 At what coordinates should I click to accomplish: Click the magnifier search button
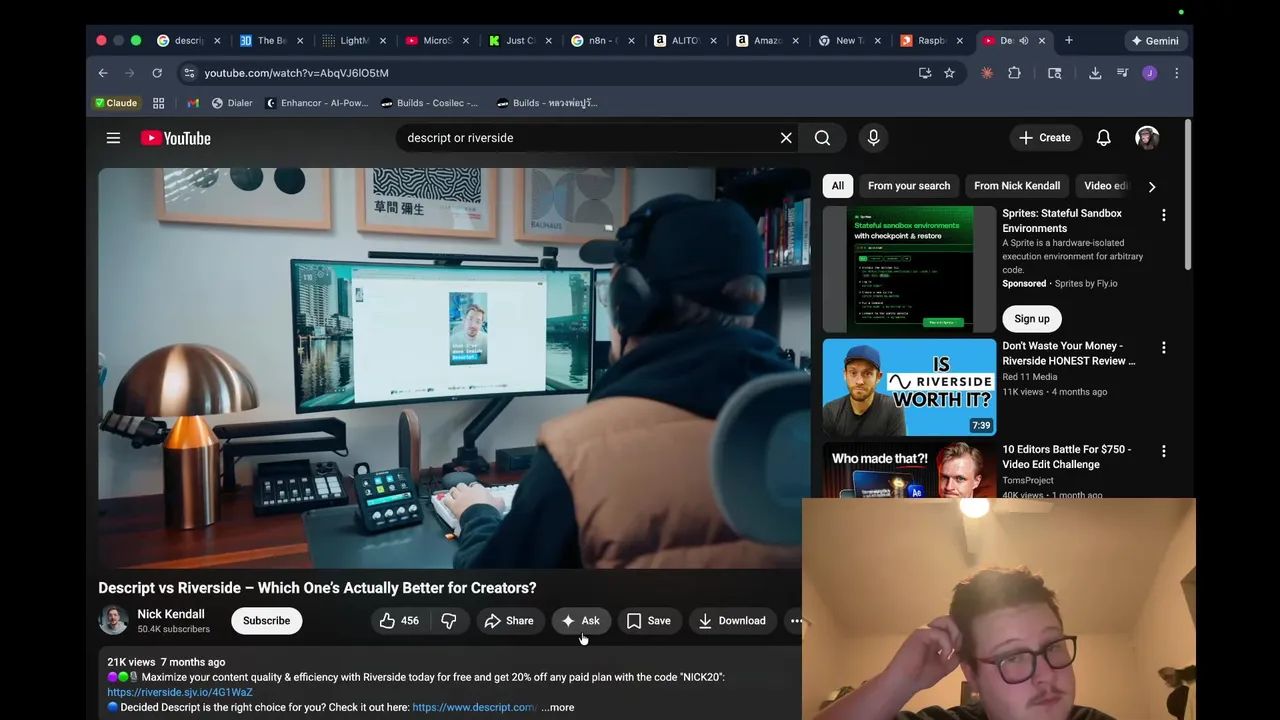(822, 138)
